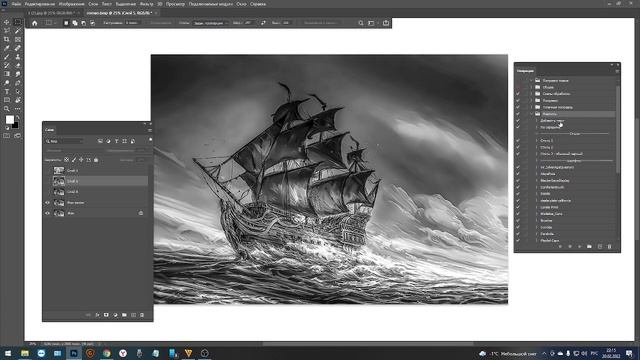
Task: Select the Eraser tool
Action: pyautogui.click(x=18, y=65)
